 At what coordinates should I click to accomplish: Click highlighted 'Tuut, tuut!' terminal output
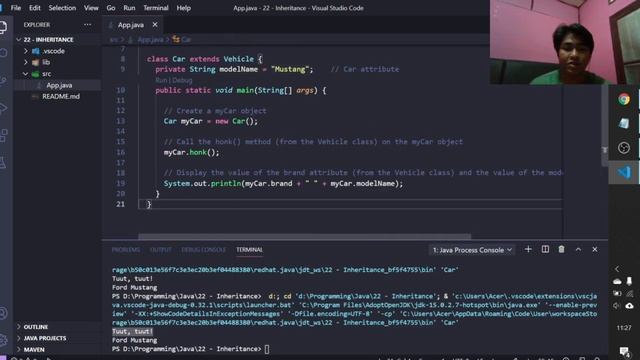pyautogui.click(x=132, y=331)
